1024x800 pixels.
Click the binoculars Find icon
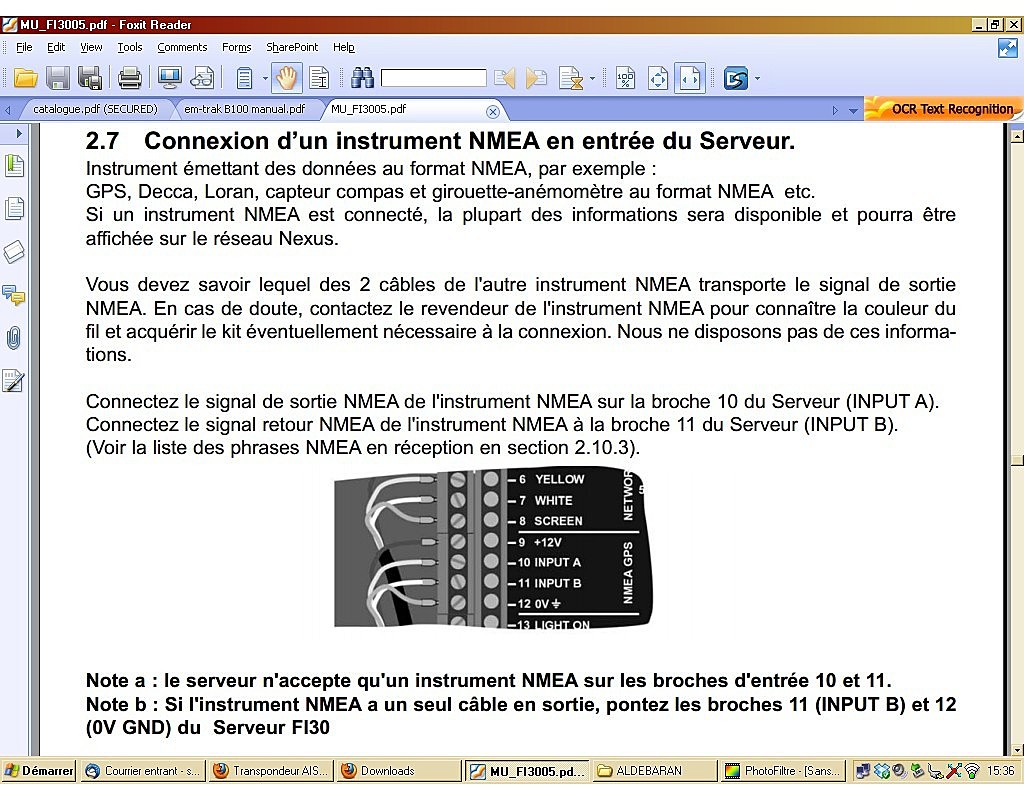[362, 79]
